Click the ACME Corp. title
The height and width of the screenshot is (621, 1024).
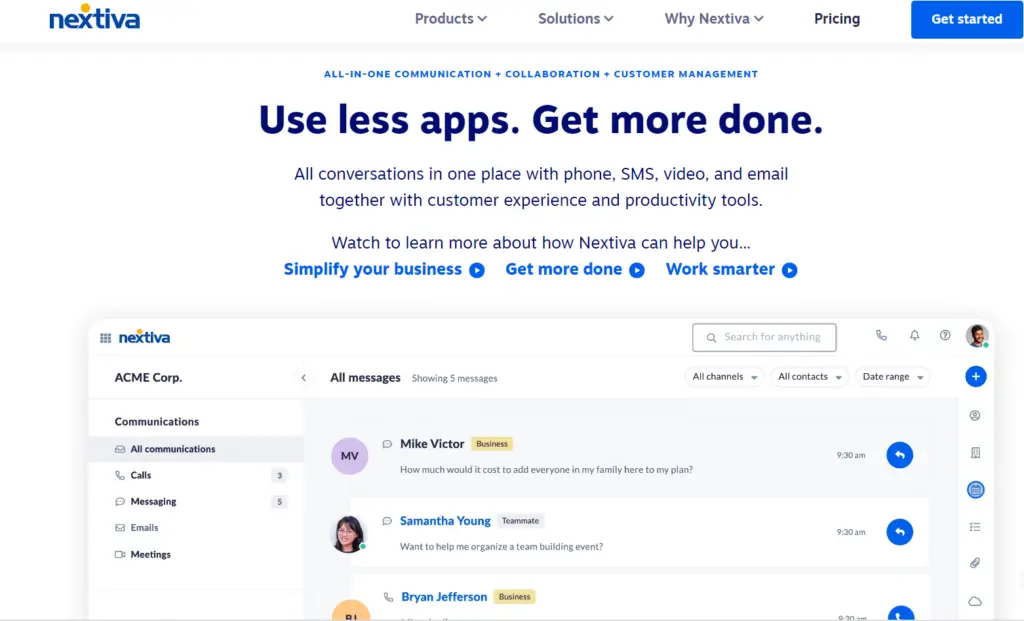click(148, 377)
